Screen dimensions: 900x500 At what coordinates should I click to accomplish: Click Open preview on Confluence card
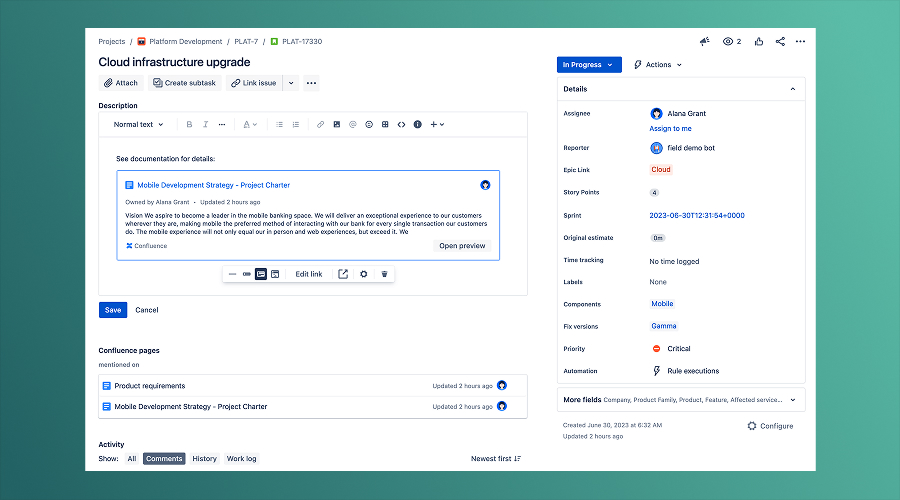click(x=462, y=246)
